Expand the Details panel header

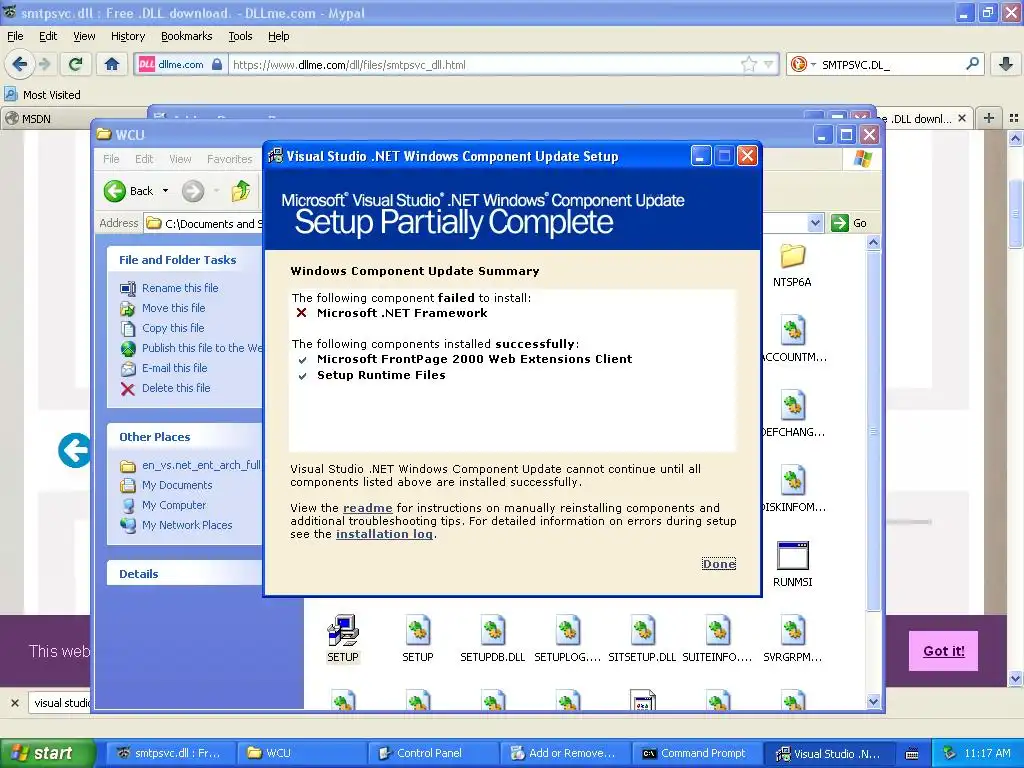(x=185, y=573)
